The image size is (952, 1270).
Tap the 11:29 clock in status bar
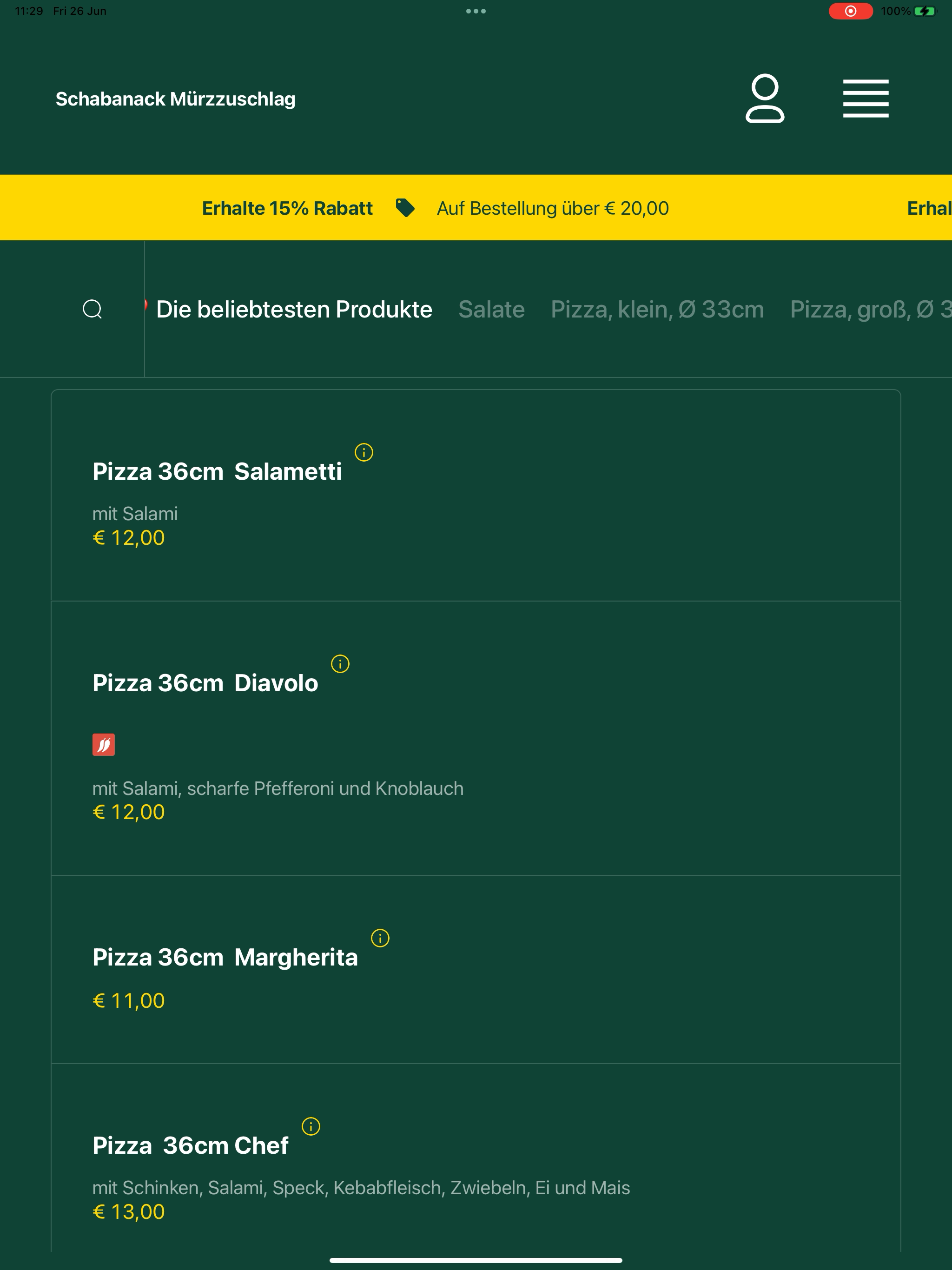29,11
